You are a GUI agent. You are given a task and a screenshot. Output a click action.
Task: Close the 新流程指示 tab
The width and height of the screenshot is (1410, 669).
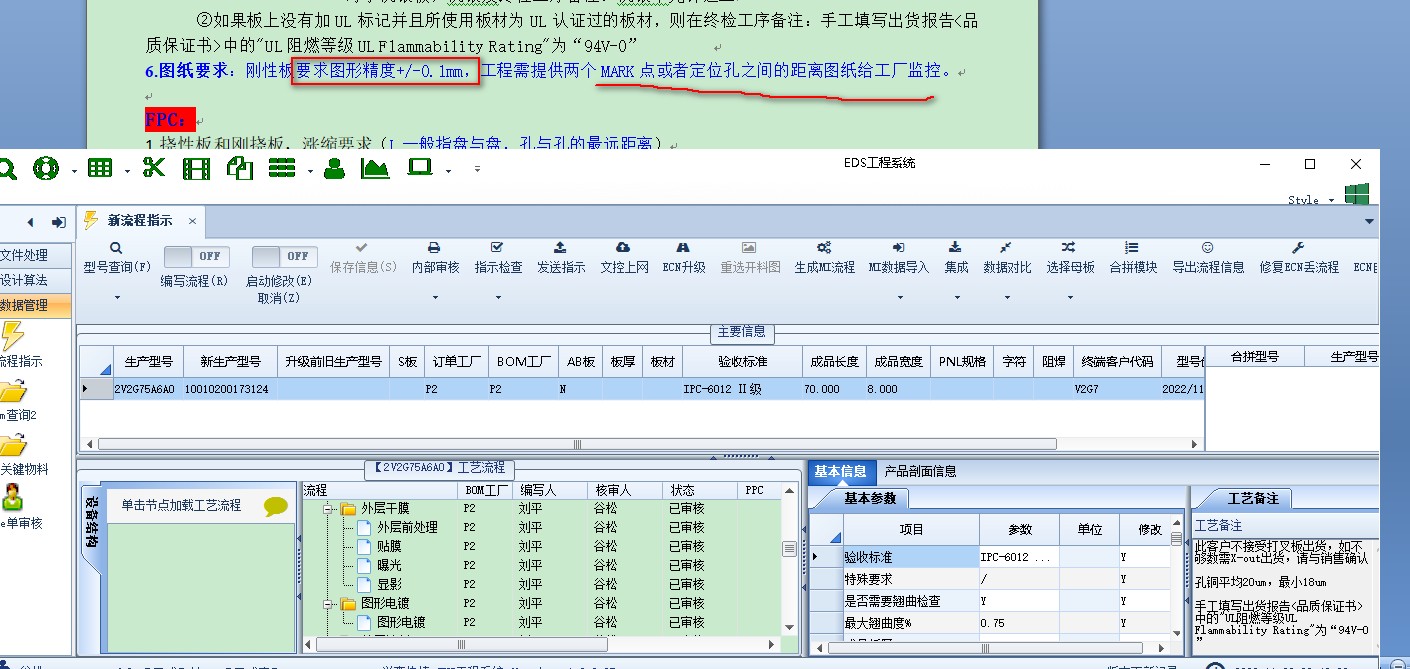click(x=192, y=221)
